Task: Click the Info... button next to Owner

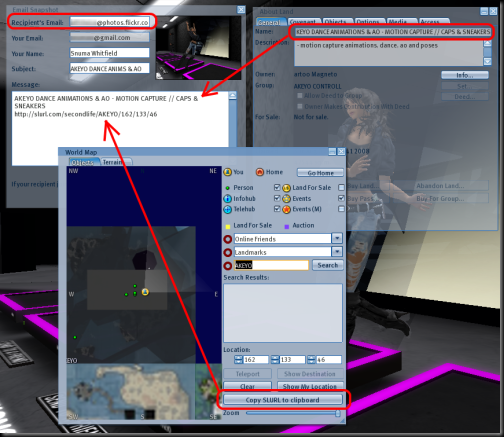Action: pos(465,75)
